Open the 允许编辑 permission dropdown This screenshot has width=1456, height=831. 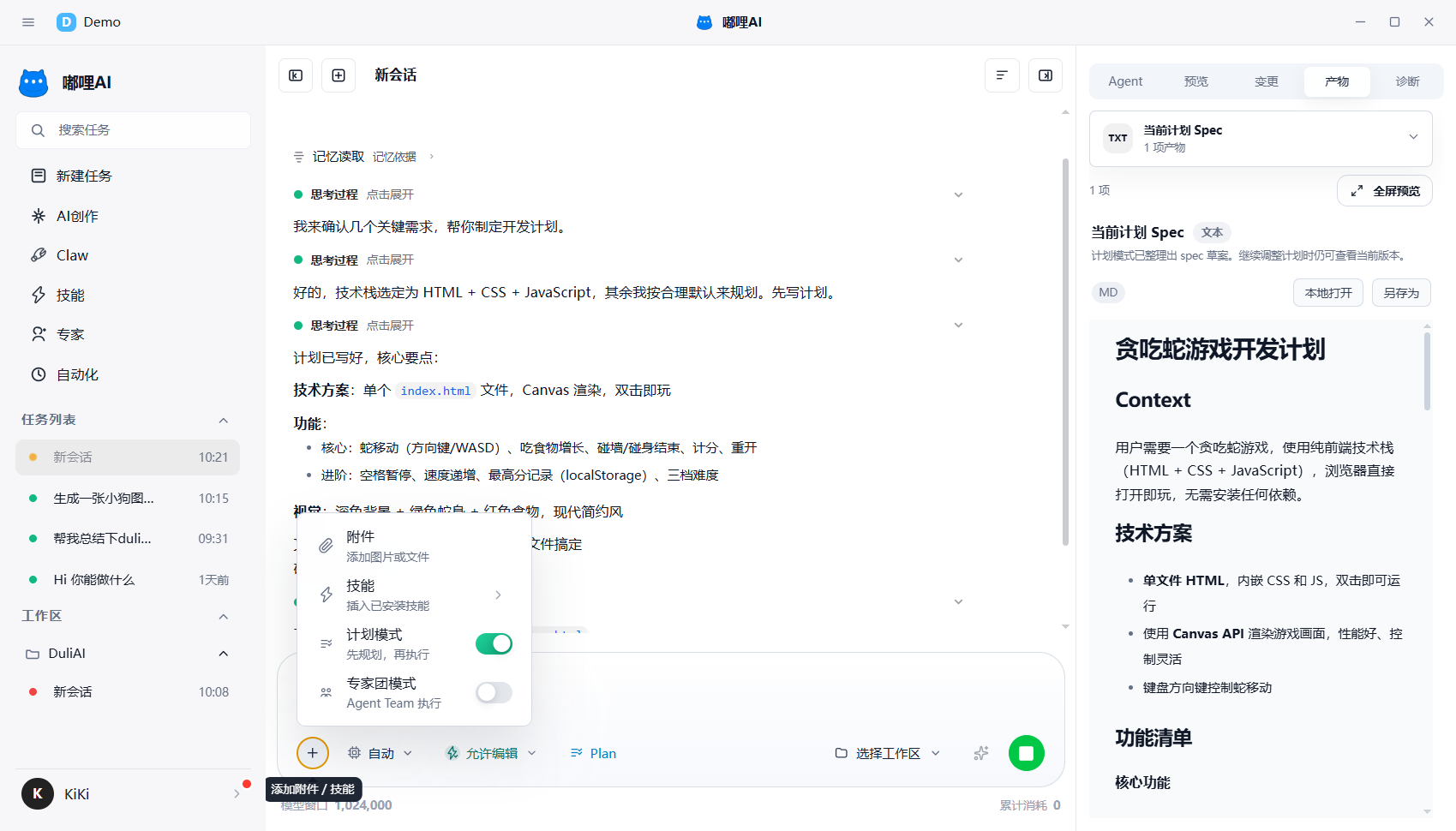point(491,753)
